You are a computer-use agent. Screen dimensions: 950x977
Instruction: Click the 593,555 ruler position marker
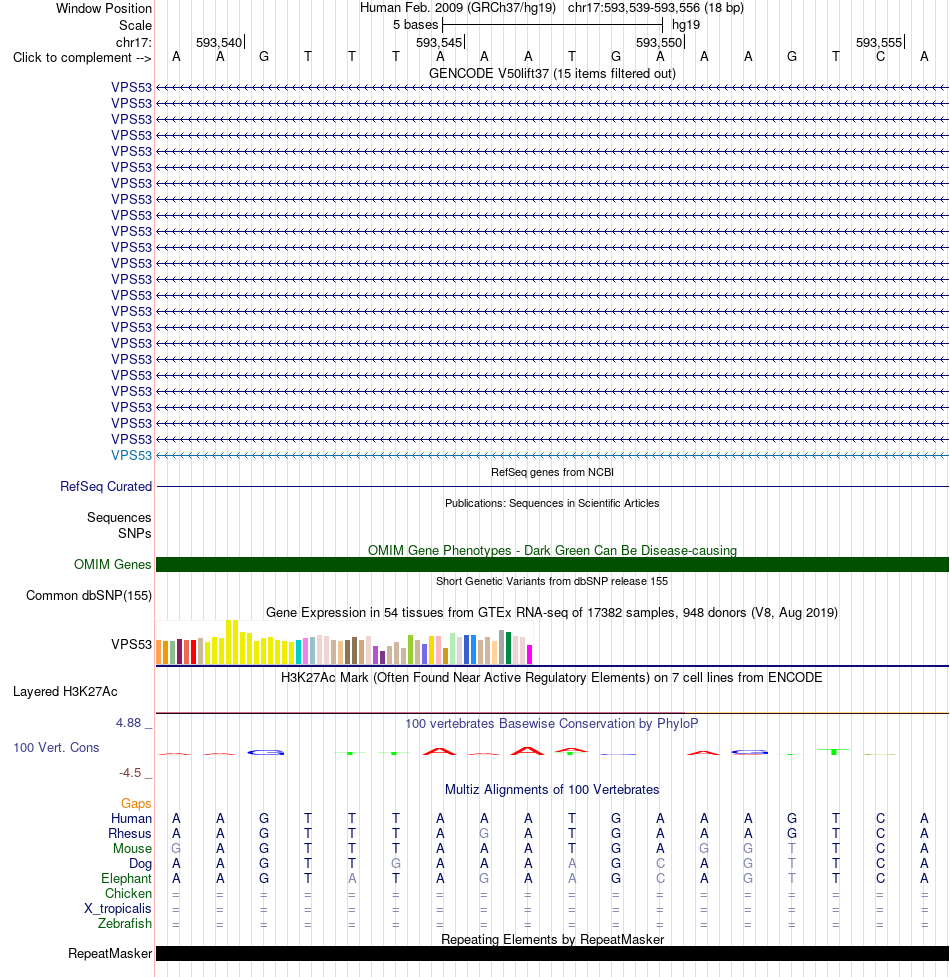(880, 42)
